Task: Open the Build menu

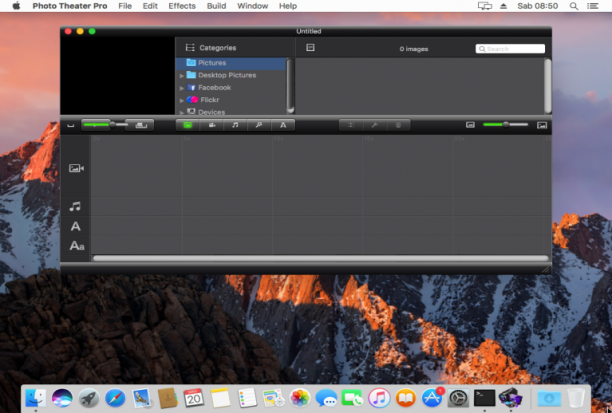Action: point(216,6)
